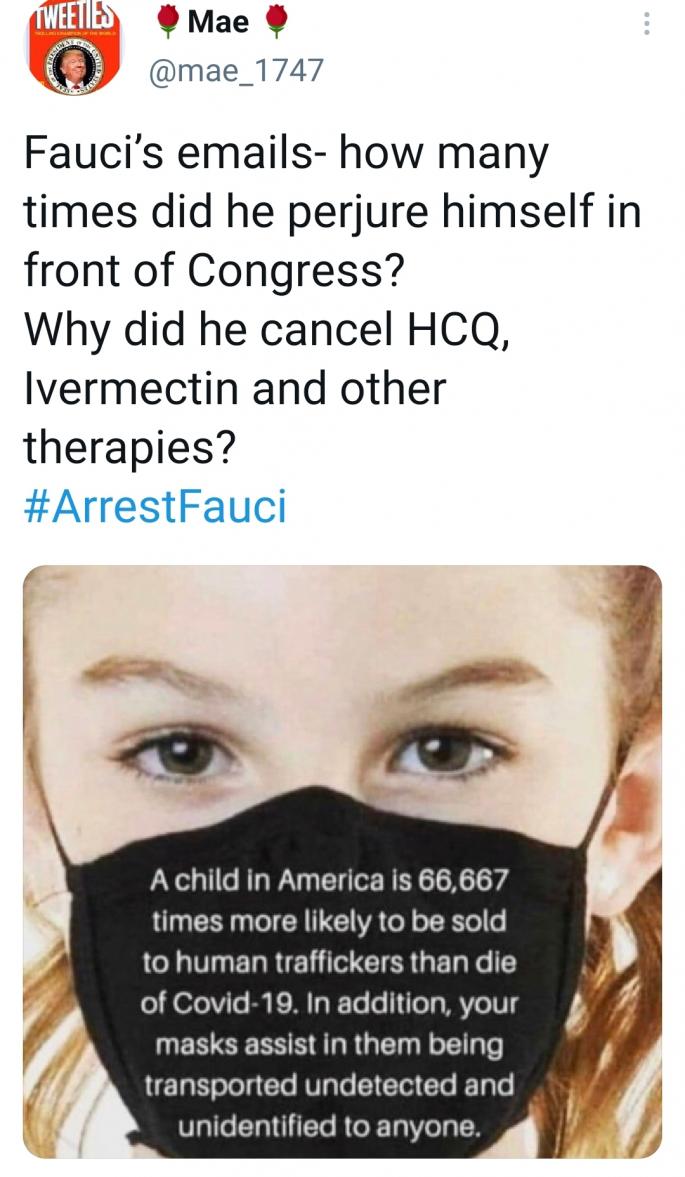Tap the word "therapies?" in the tweet
The image size is (685, 1177).
(x=130, y=449)
